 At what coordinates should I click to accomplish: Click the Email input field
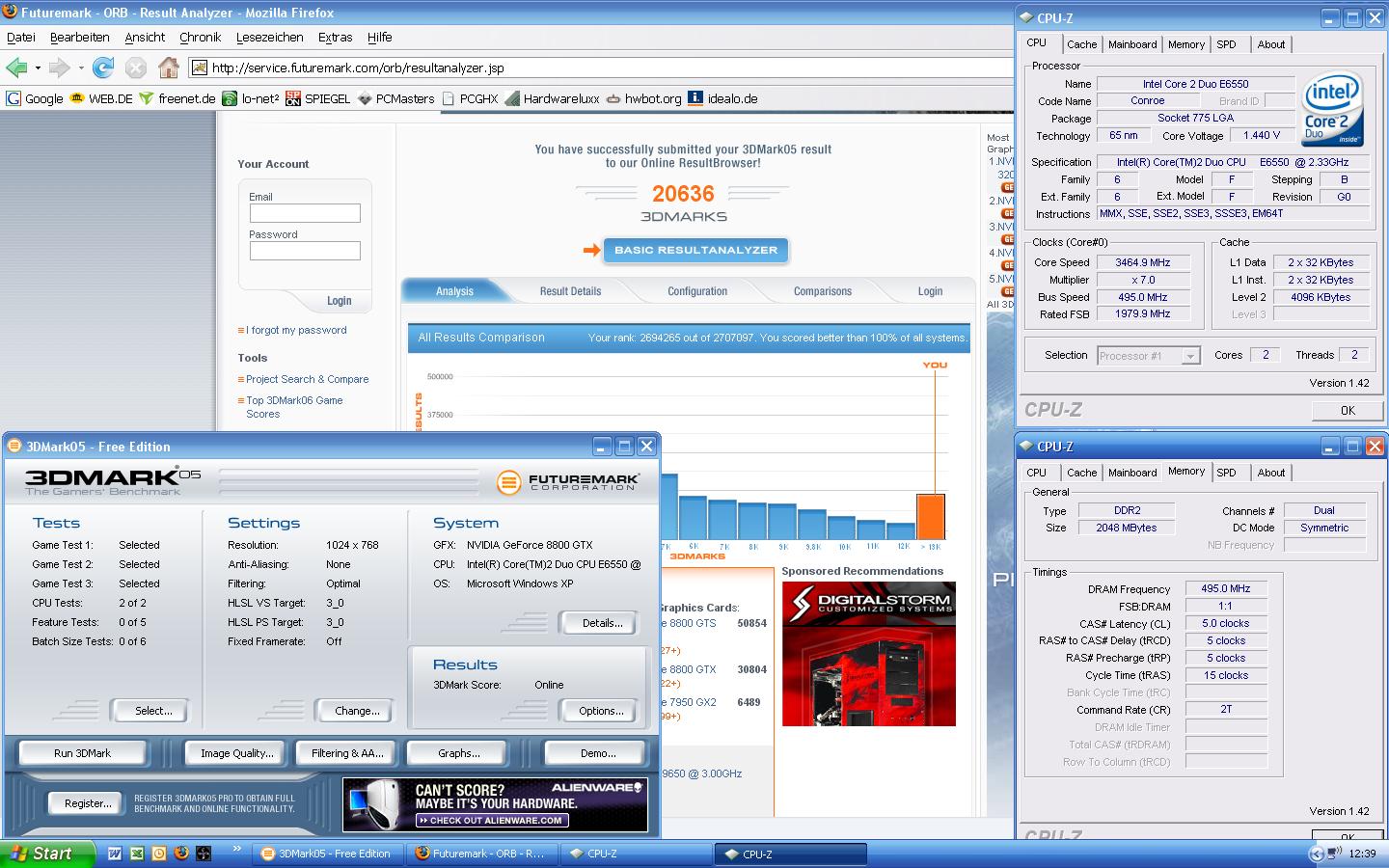pos(305,213)
